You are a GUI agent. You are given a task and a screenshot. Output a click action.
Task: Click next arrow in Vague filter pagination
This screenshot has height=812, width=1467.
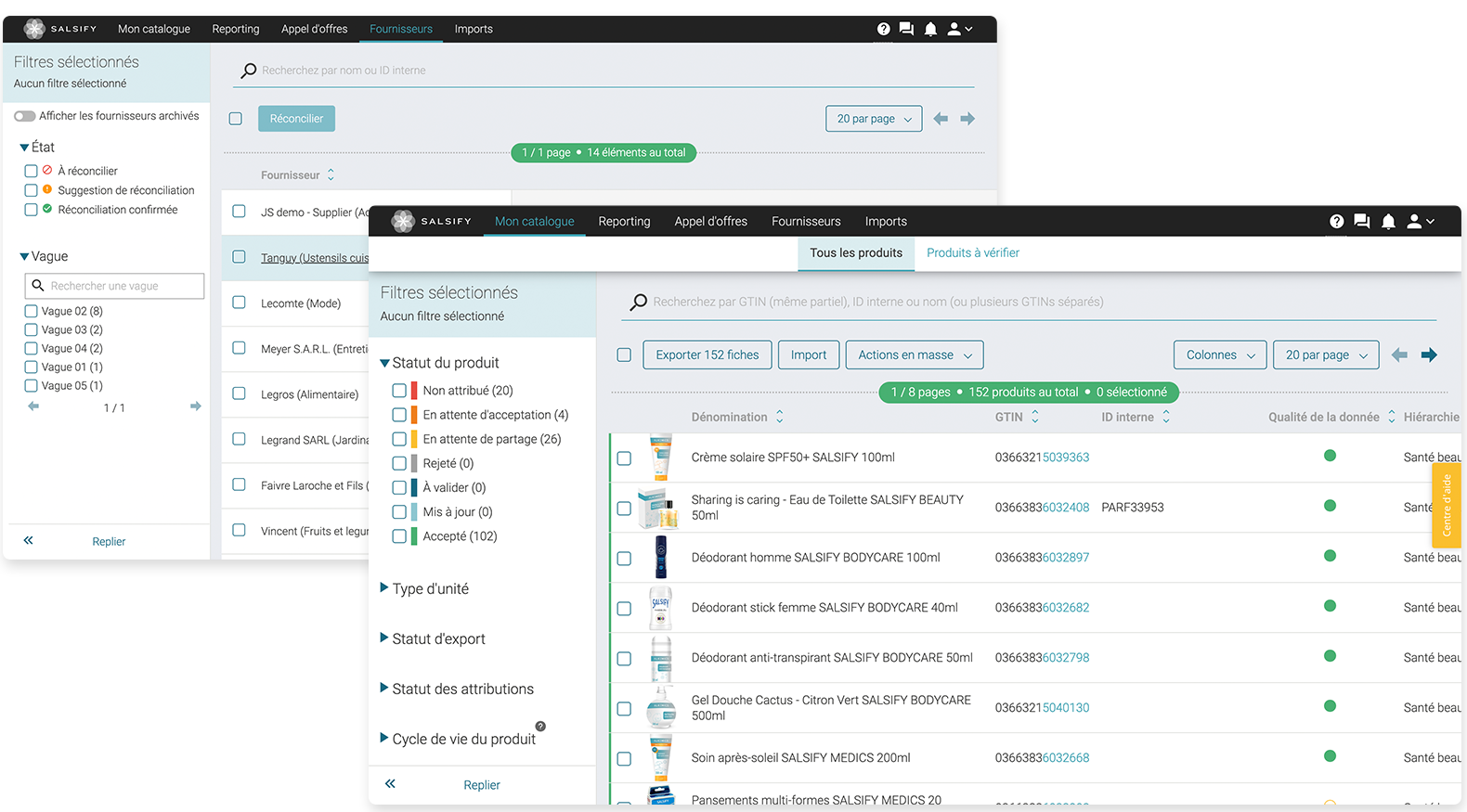(195, 406)
